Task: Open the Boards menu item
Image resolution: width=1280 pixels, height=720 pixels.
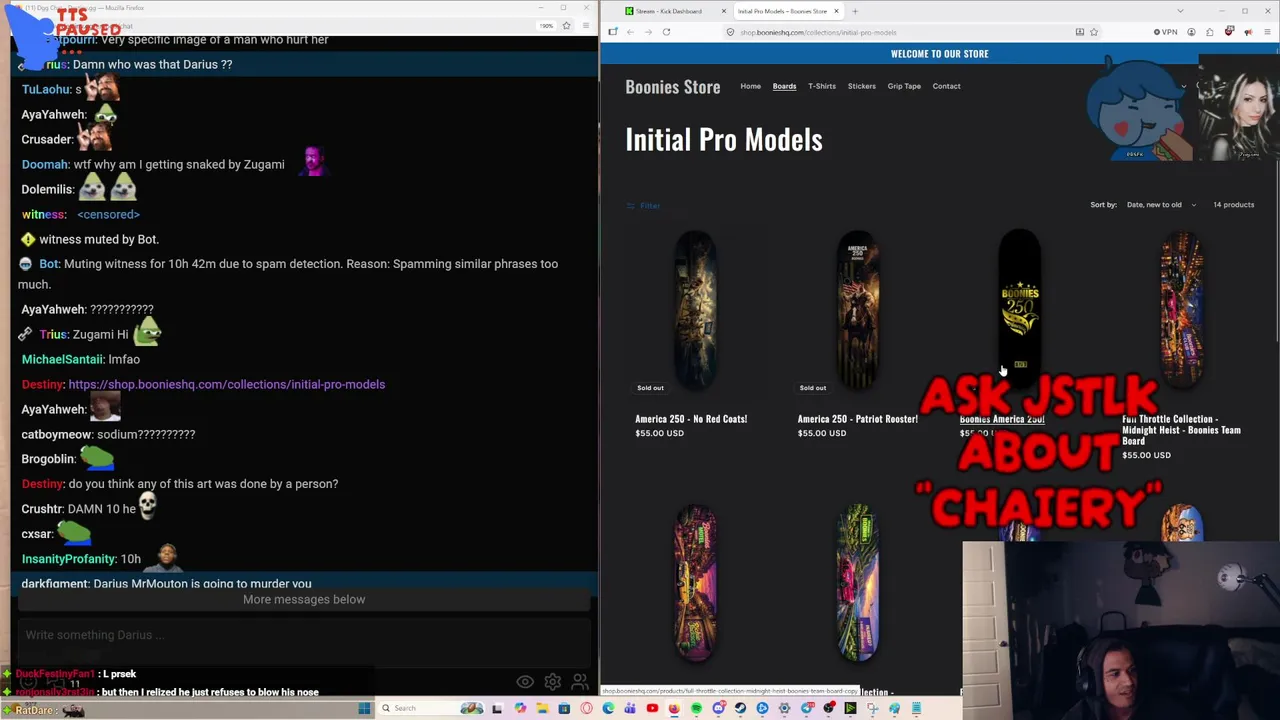Action: click(x=785, y=86)
